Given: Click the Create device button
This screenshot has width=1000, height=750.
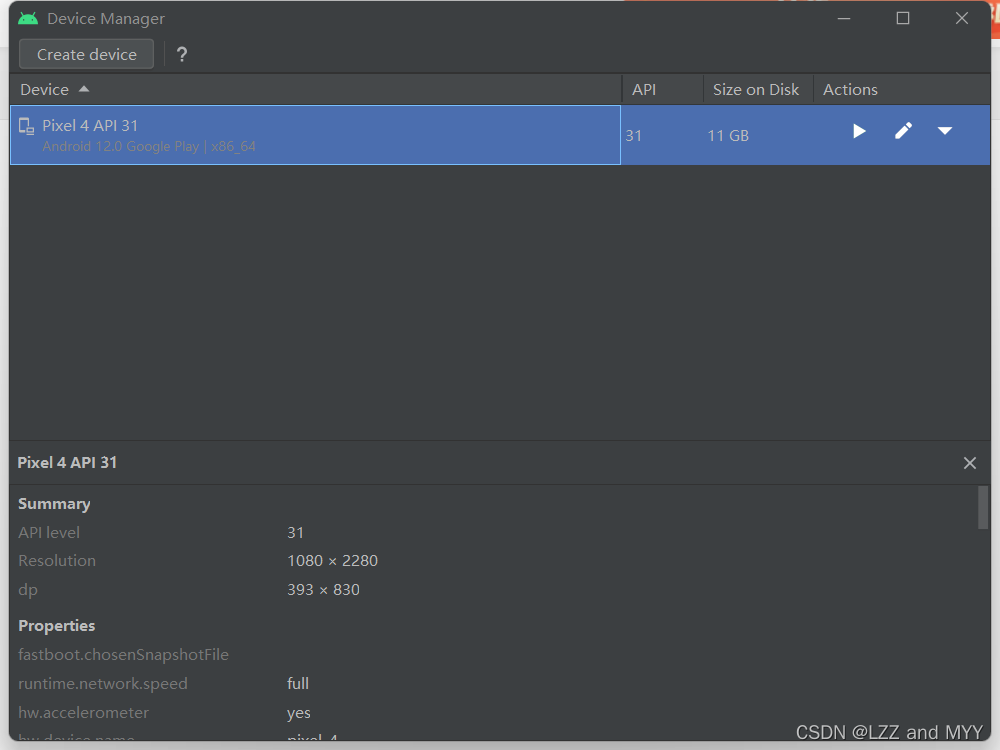Looking at the screenshot, I should click(x=87, y=54).
